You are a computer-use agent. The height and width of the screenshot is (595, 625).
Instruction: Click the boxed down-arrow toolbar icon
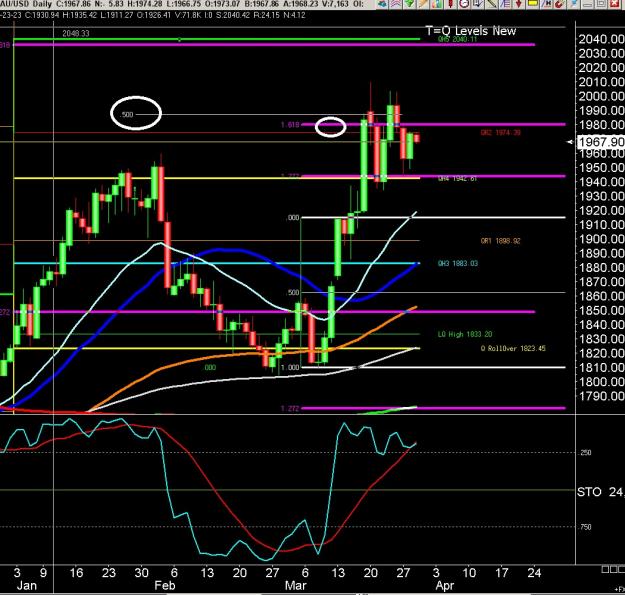[x=478, y=4]
